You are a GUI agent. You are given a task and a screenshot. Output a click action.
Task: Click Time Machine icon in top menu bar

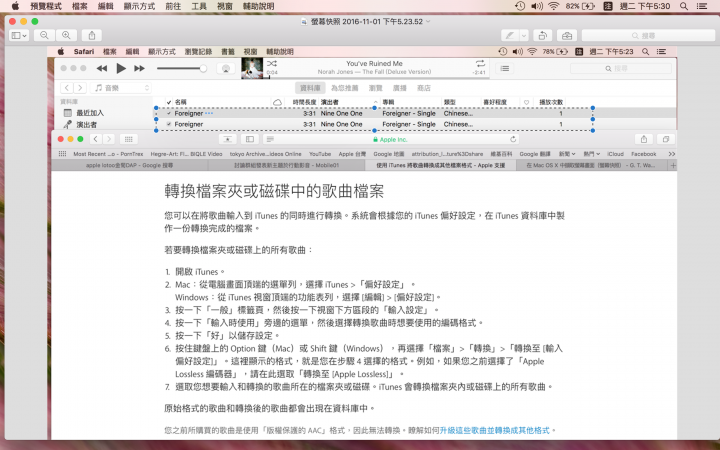520,6
